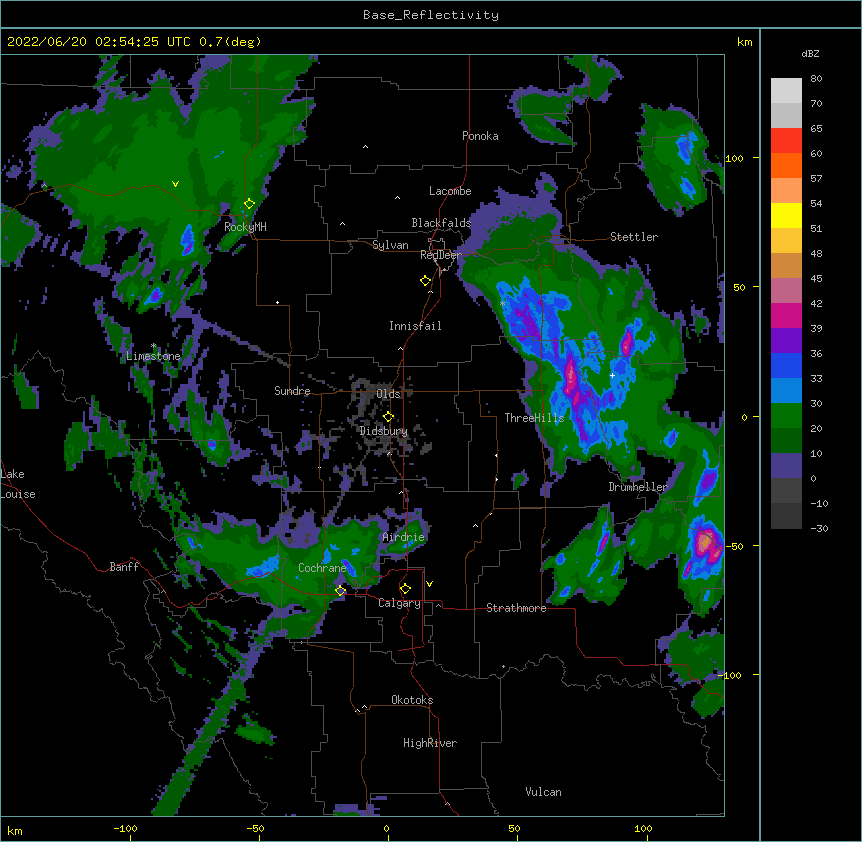Viewport: 862px width, 842px height.
Task: Click the orange storm core east of Drumheller
Action: [x=705, y=541]
